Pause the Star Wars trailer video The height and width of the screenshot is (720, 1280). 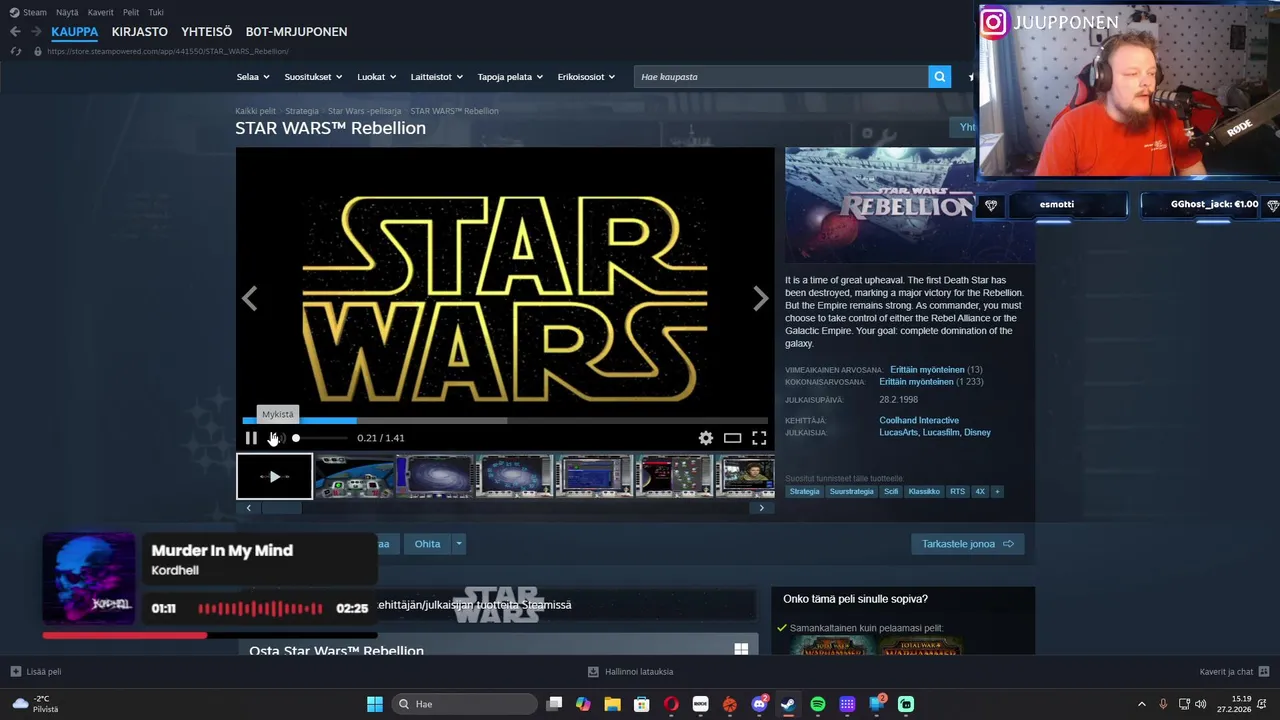[251, 438]
